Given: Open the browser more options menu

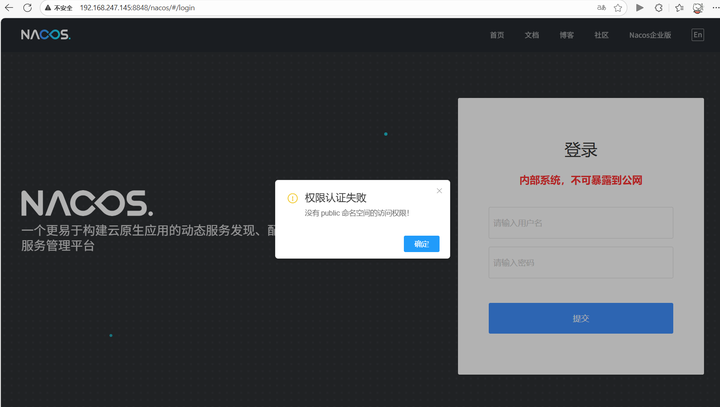Looking at the screenshot, I should [715, 8].
